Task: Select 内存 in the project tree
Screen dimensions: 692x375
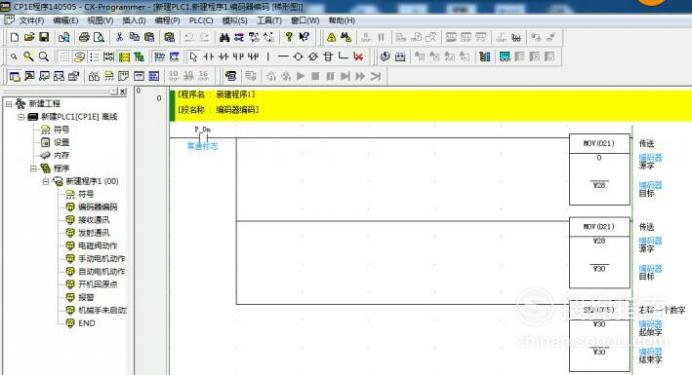Action: 61,155
